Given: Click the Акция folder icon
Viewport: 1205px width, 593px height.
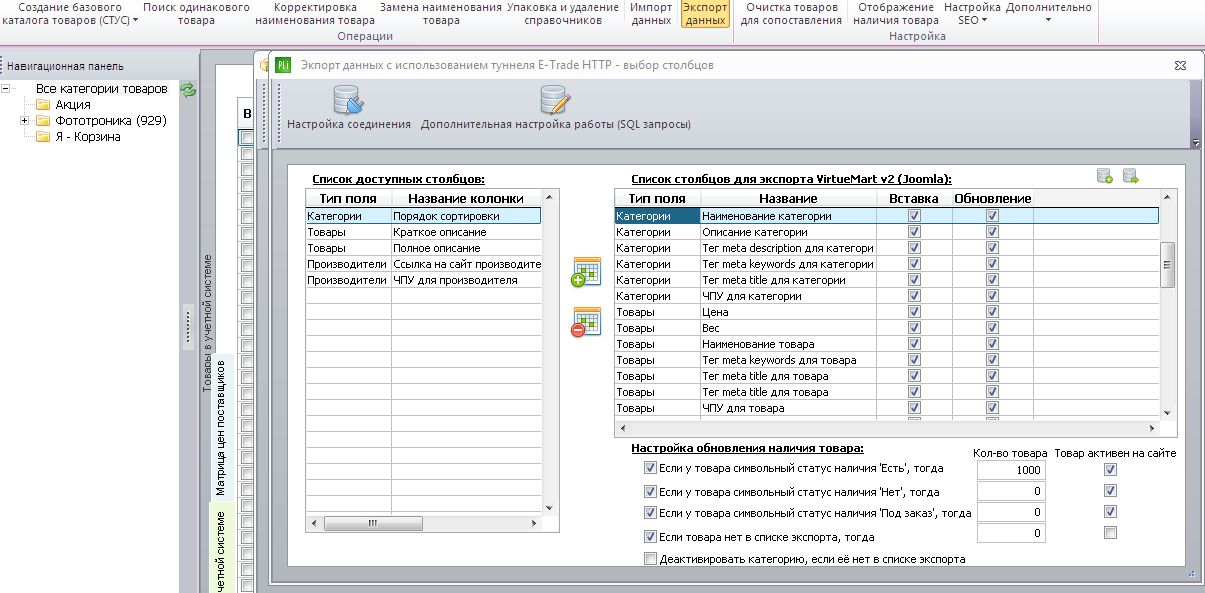Looking at the screenshot, I should coord(43,105).
